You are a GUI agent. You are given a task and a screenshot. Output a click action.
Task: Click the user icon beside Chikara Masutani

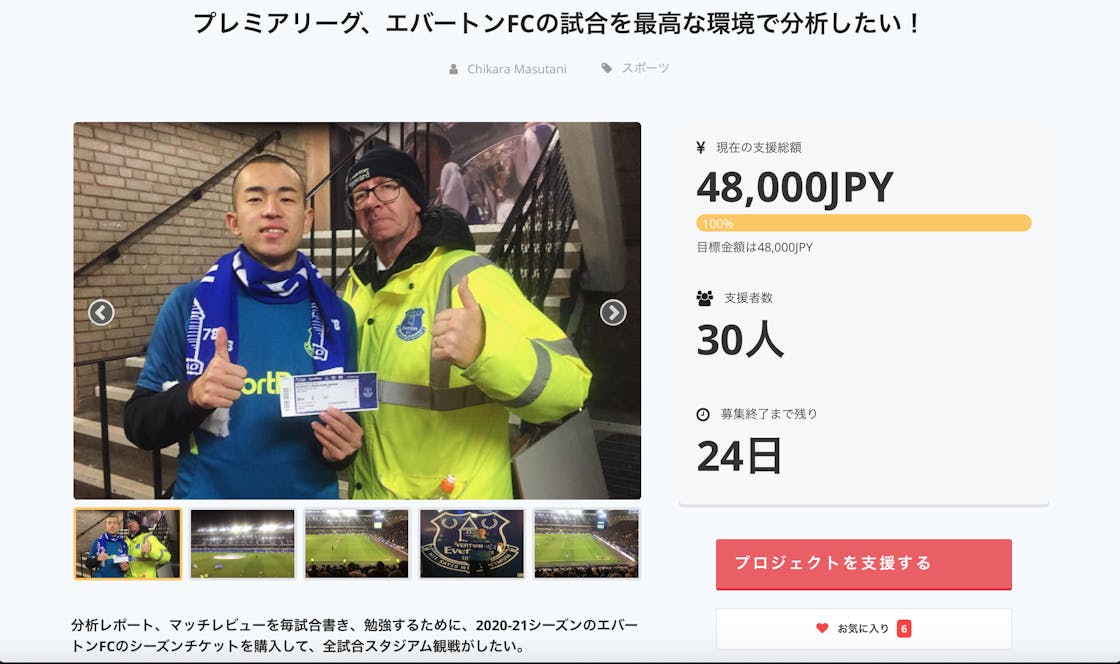[454, 69]
